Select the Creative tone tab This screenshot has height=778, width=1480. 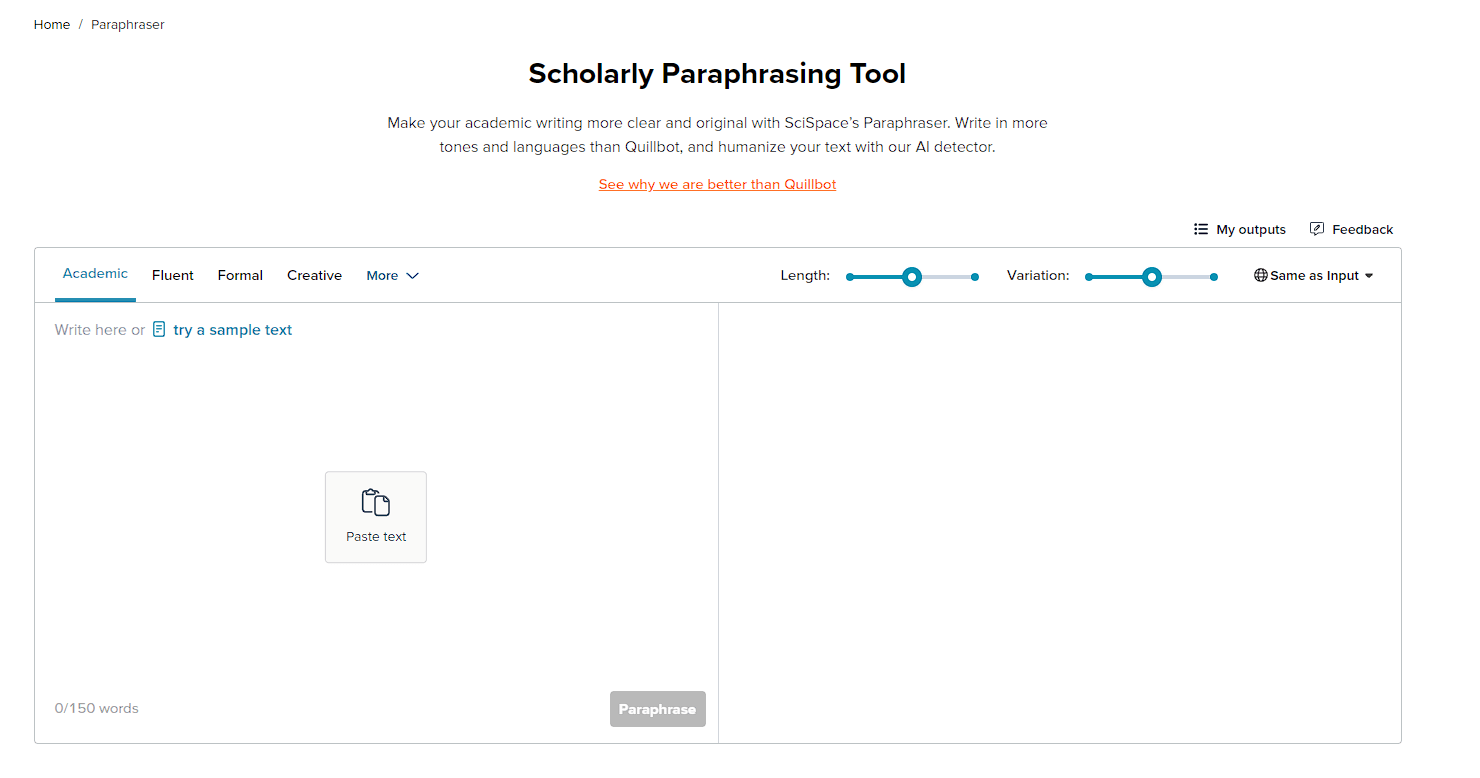tap(314, 275)
